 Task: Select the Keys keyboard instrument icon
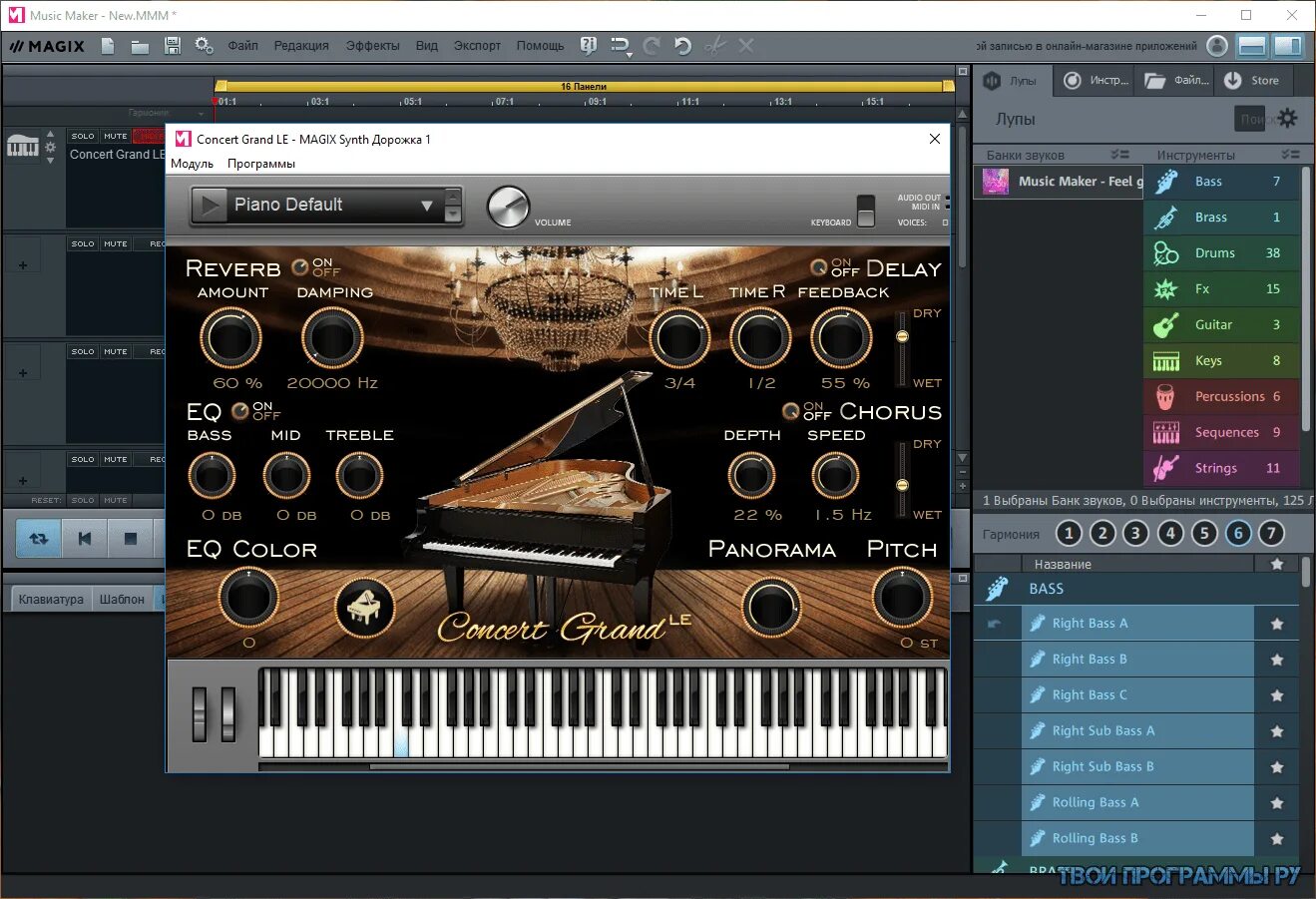(x=1165, y=361)
